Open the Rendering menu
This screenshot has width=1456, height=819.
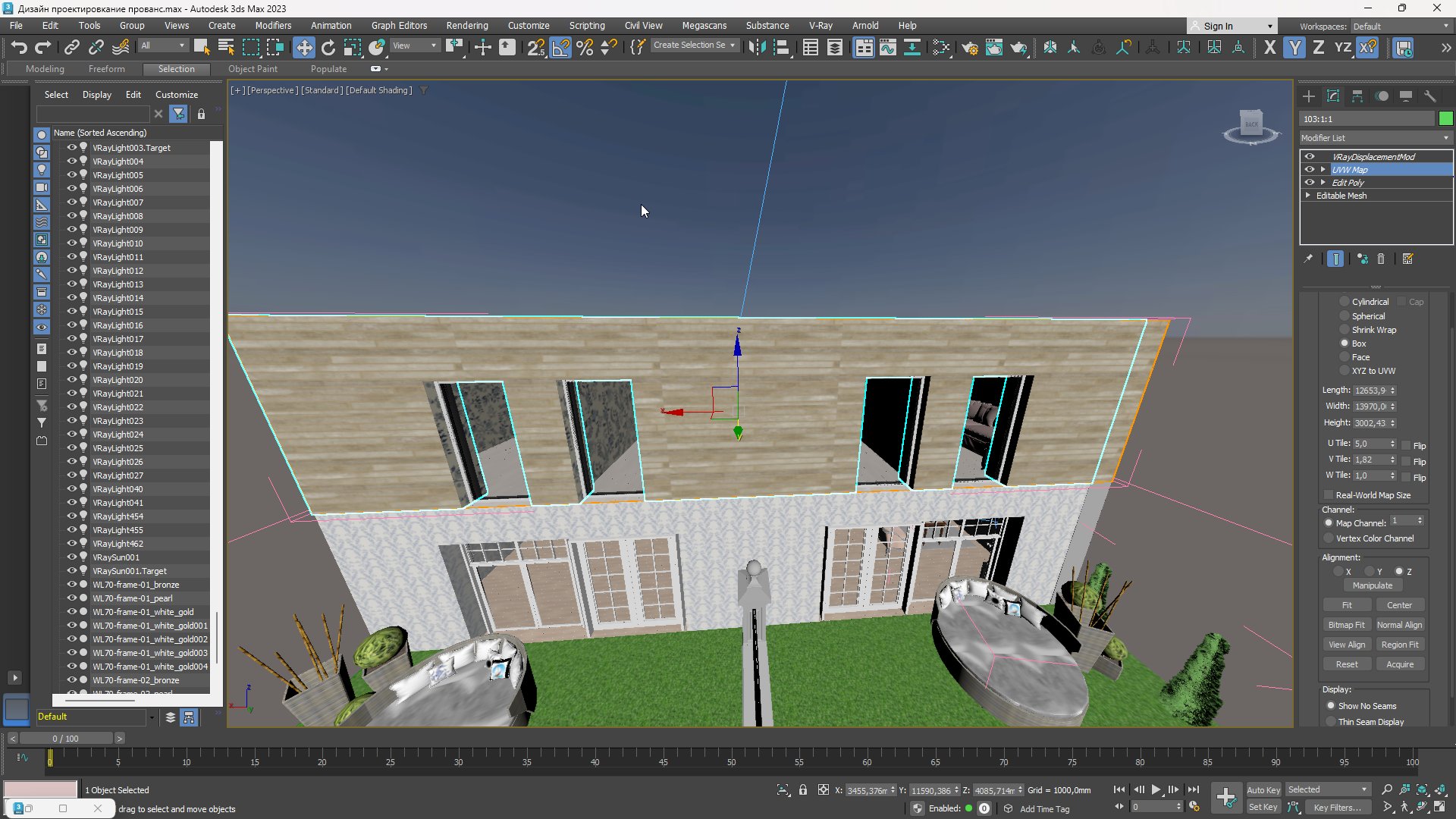coord(466,25)
